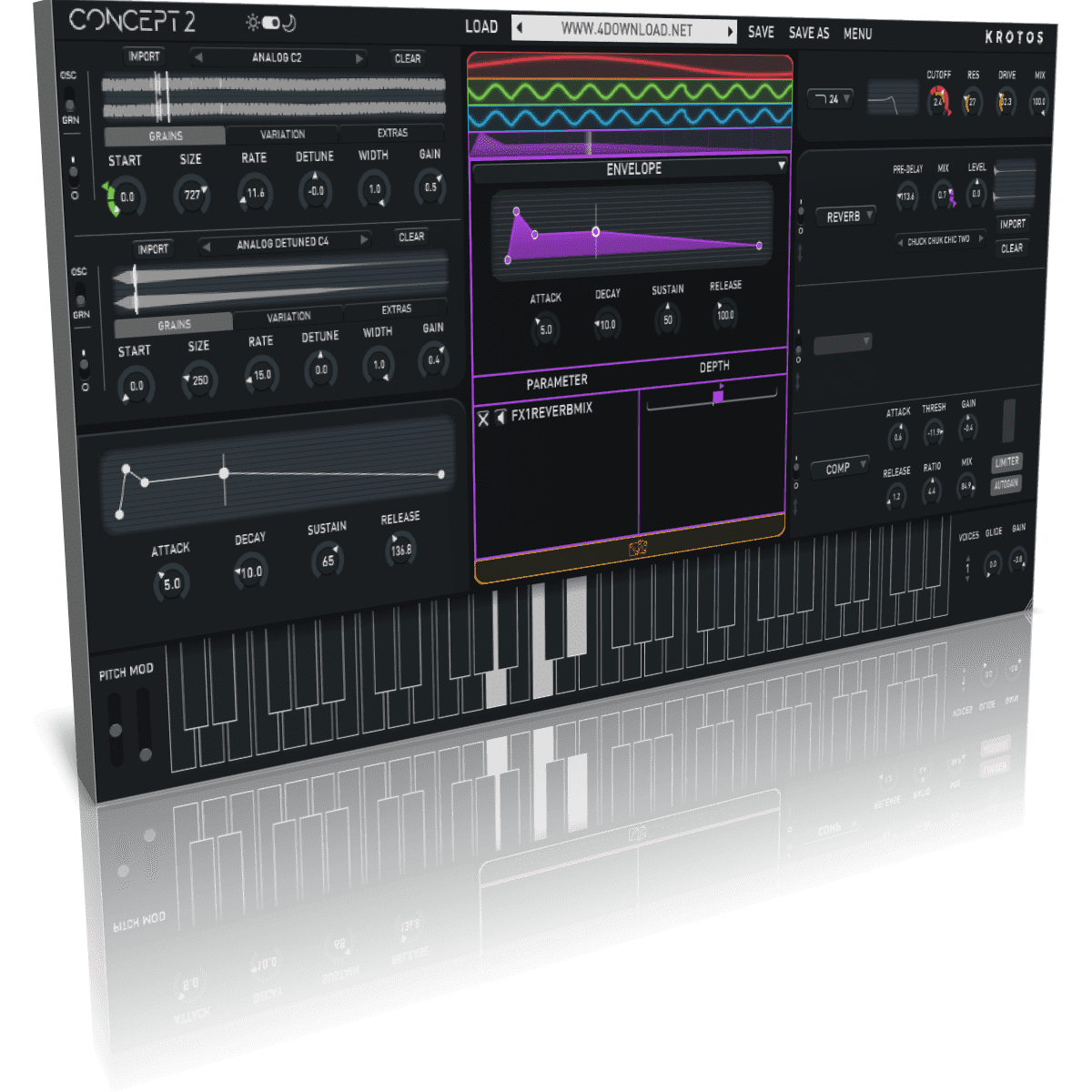
Task: Open the MENU in the top bar
Action: pos(857,34)
